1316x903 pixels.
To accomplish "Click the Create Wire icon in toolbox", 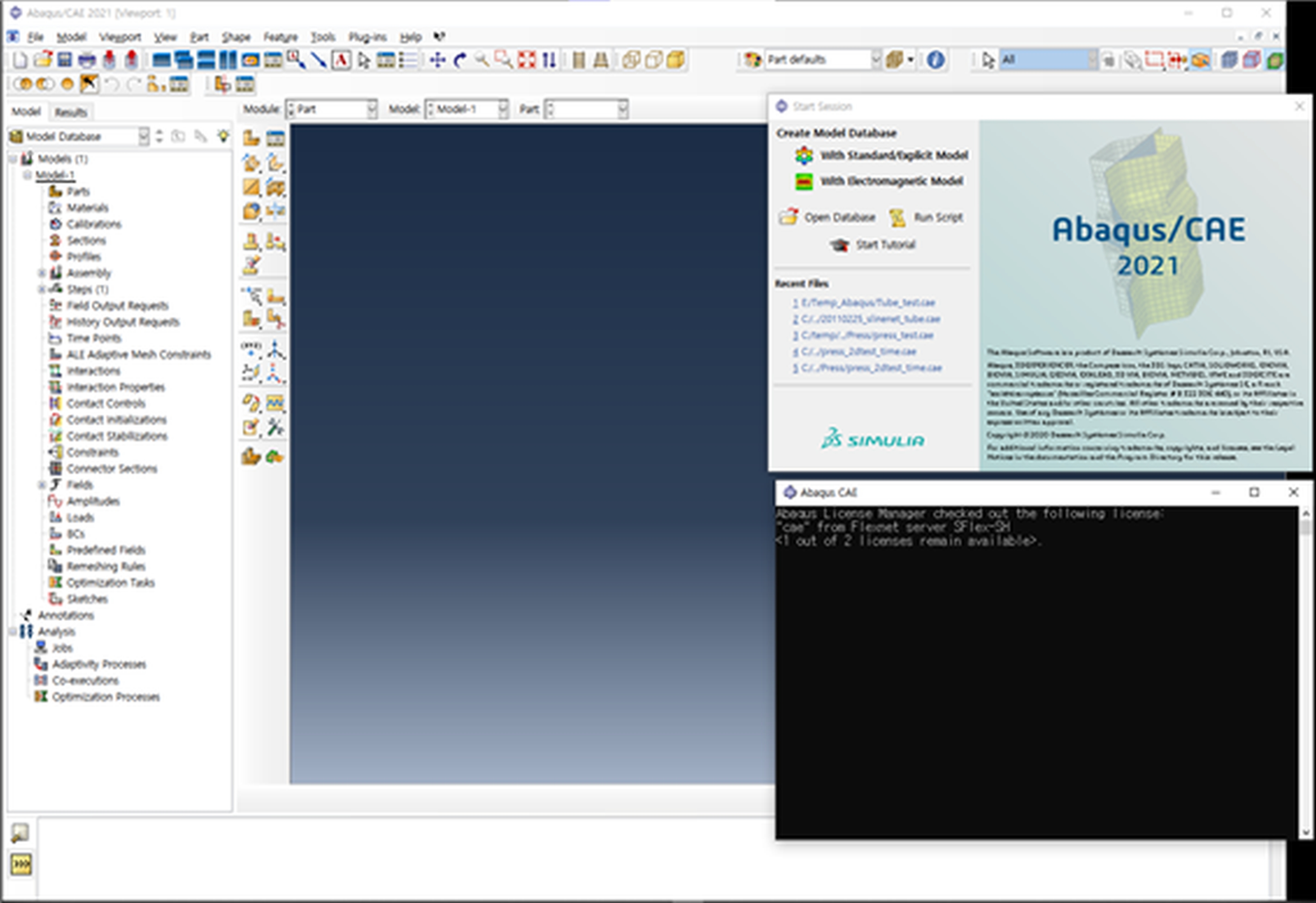I will coord(252,187).
